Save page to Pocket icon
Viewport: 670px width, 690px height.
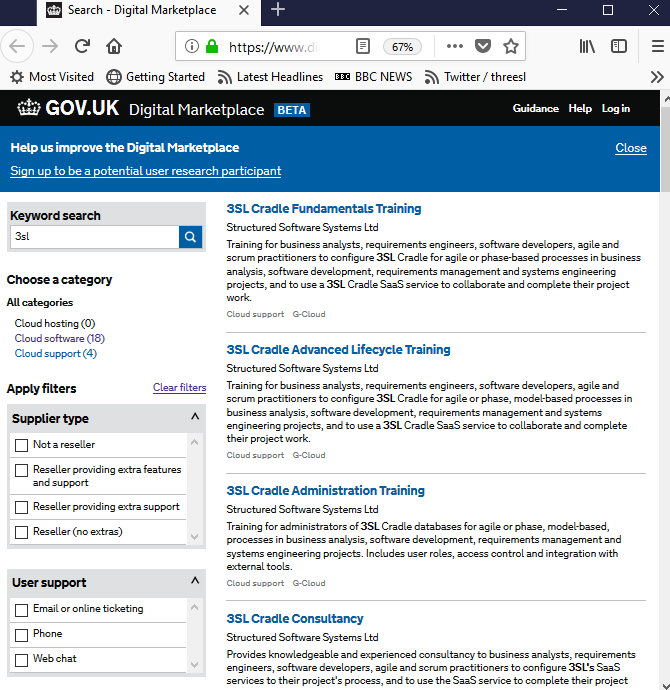click(x=483, y=46)
